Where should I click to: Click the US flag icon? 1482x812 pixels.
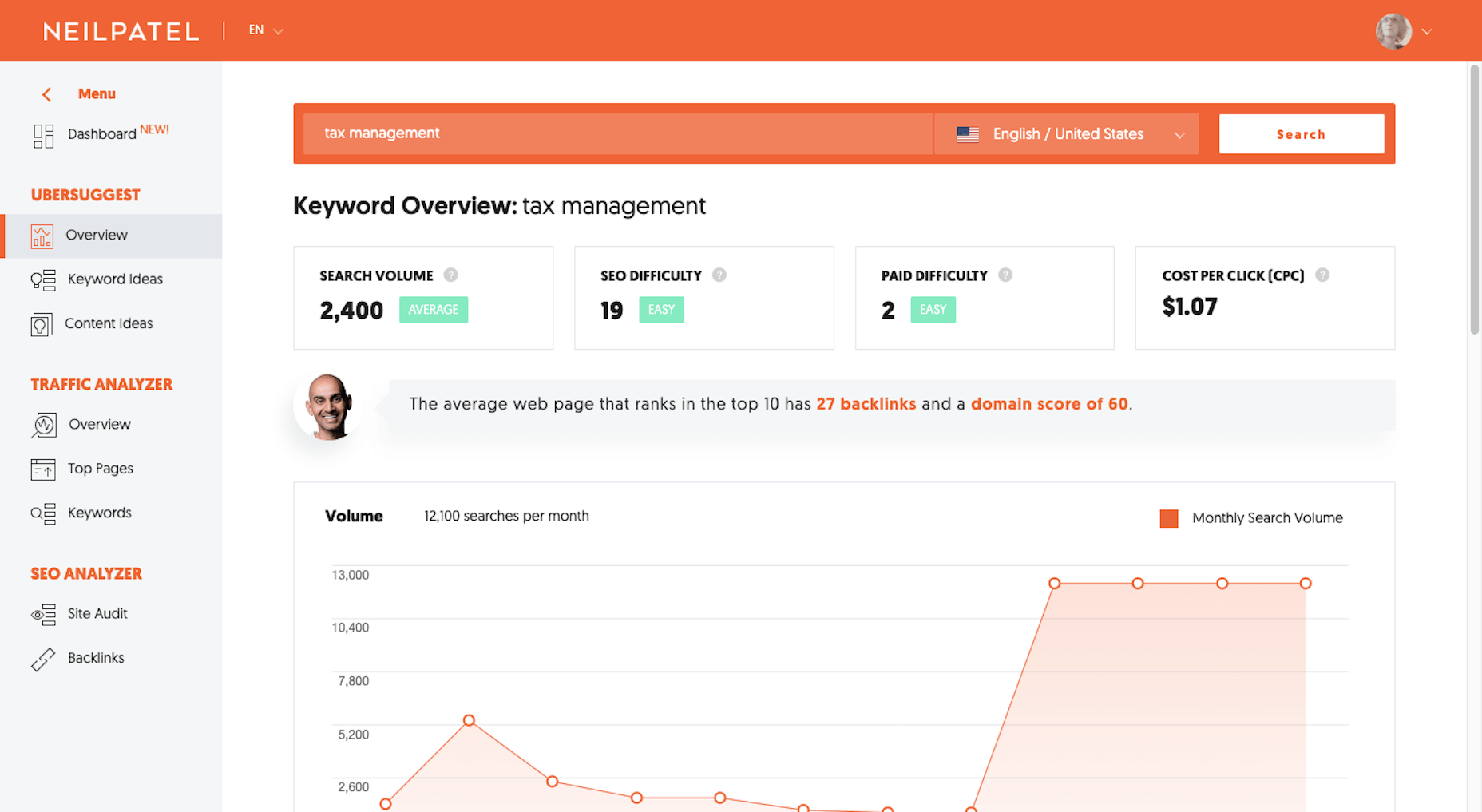[x=968, y=134]
